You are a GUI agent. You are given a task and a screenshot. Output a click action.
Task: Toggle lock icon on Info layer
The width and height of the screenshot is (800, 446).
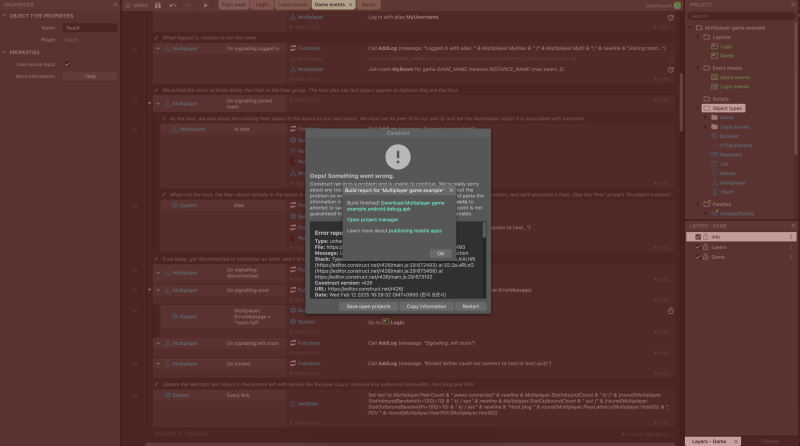(706, 237)
